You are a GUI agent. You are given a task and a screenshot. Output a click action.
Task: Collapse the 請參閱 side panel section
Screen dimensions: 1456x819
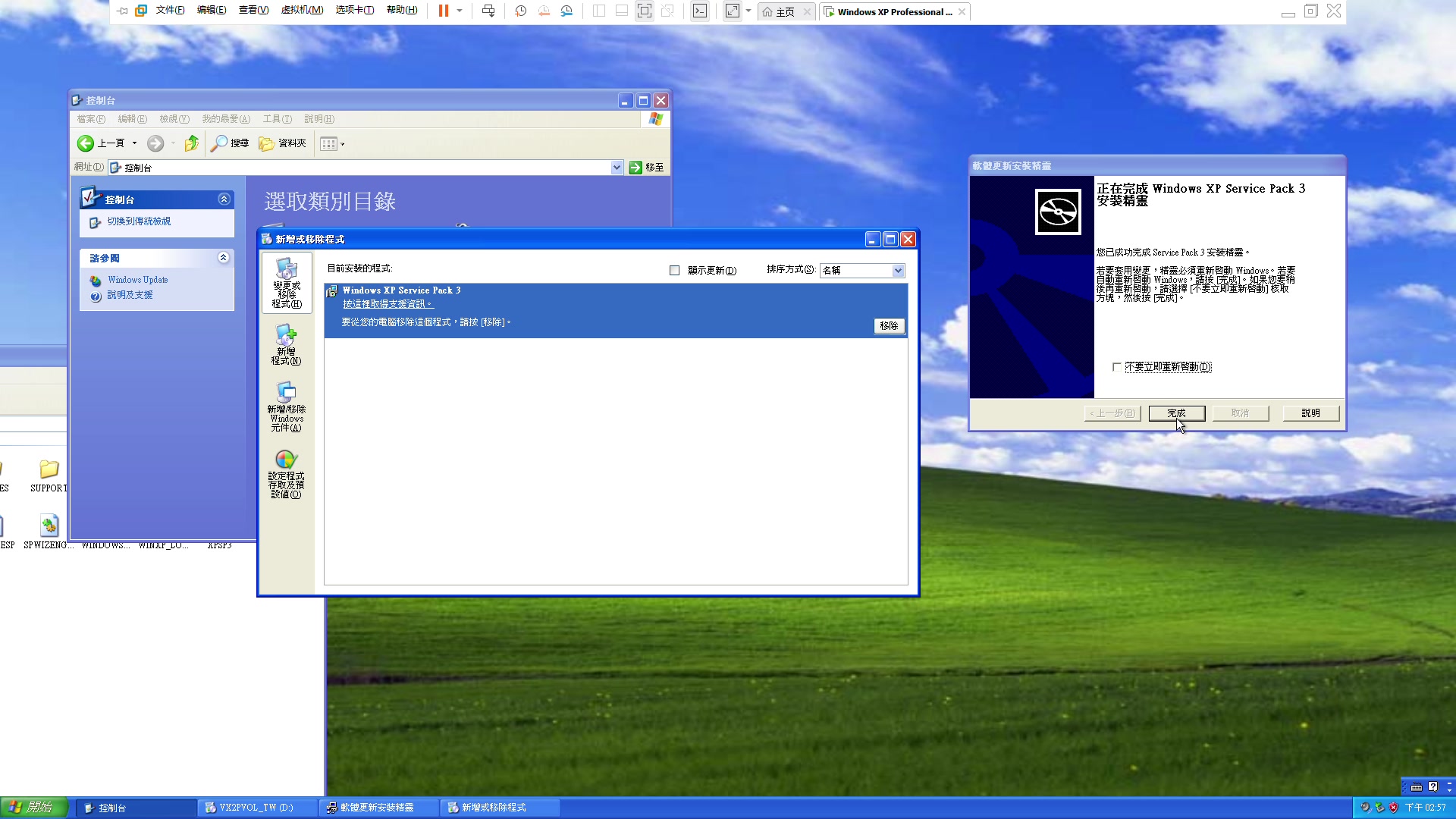(x=224, y=258)
